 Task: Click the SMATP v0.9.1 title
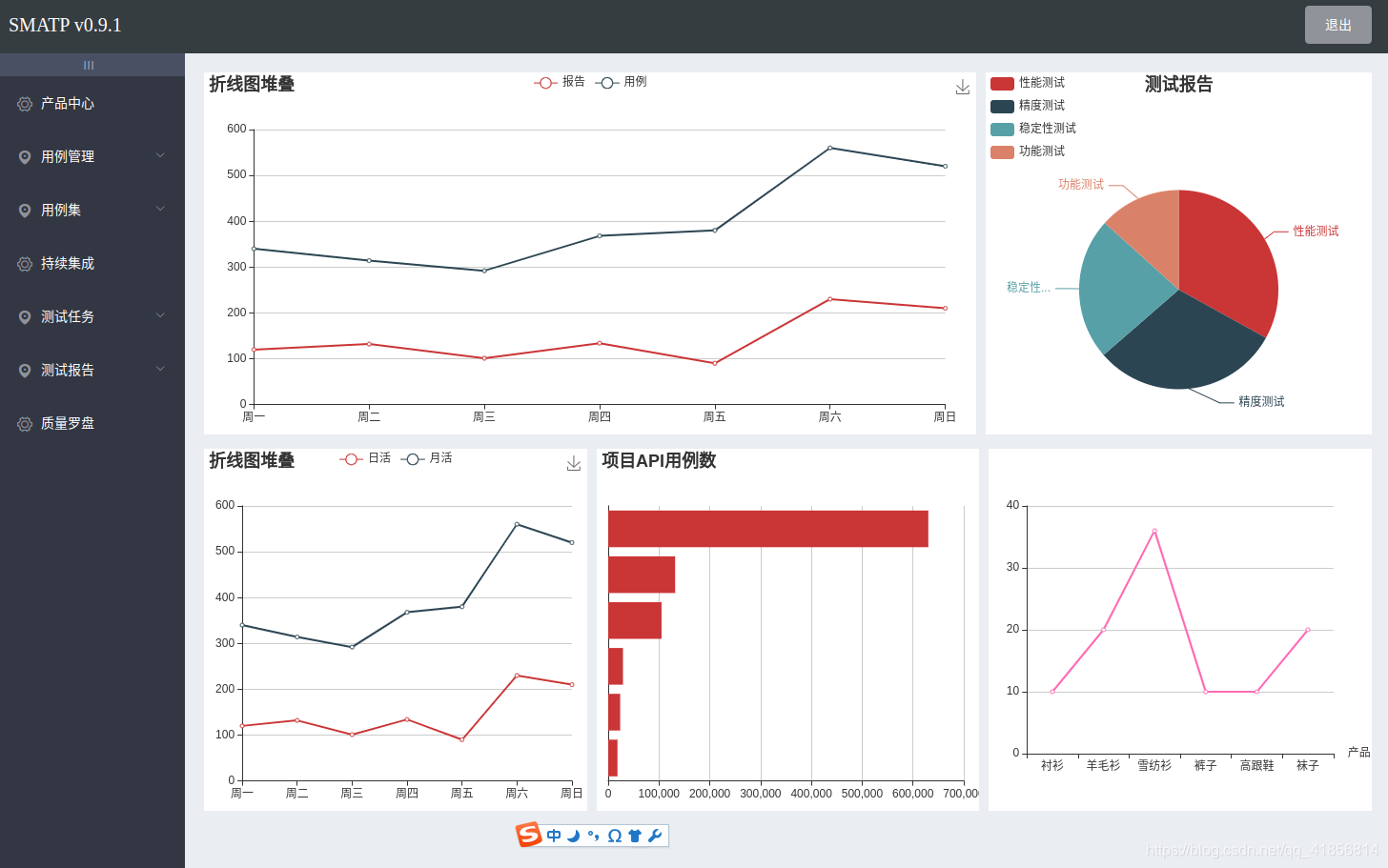[x=65, y=25]
